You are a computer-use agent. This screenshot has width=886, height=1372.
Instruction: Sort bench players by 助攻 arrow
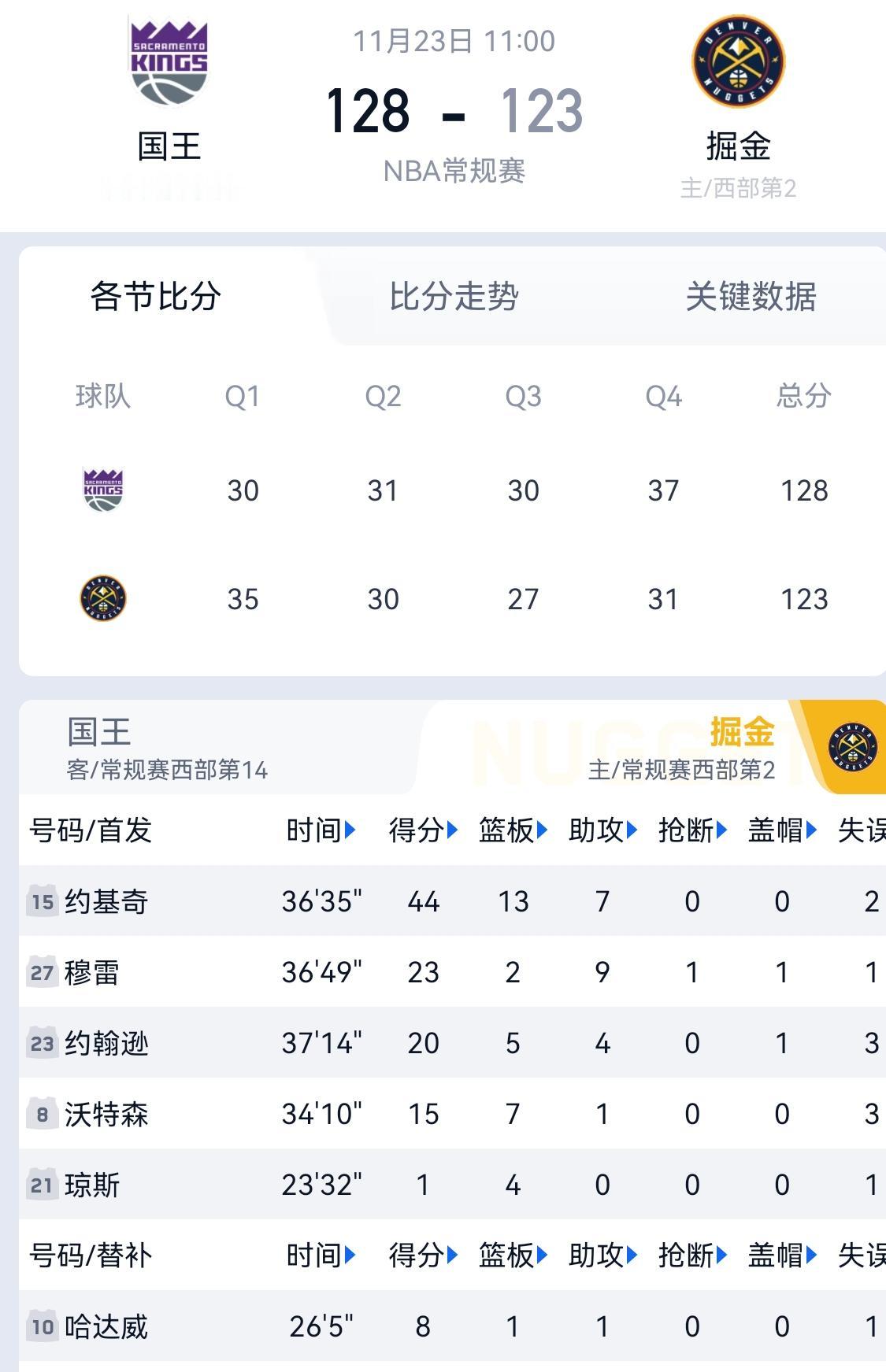[x=632, y=1255]
